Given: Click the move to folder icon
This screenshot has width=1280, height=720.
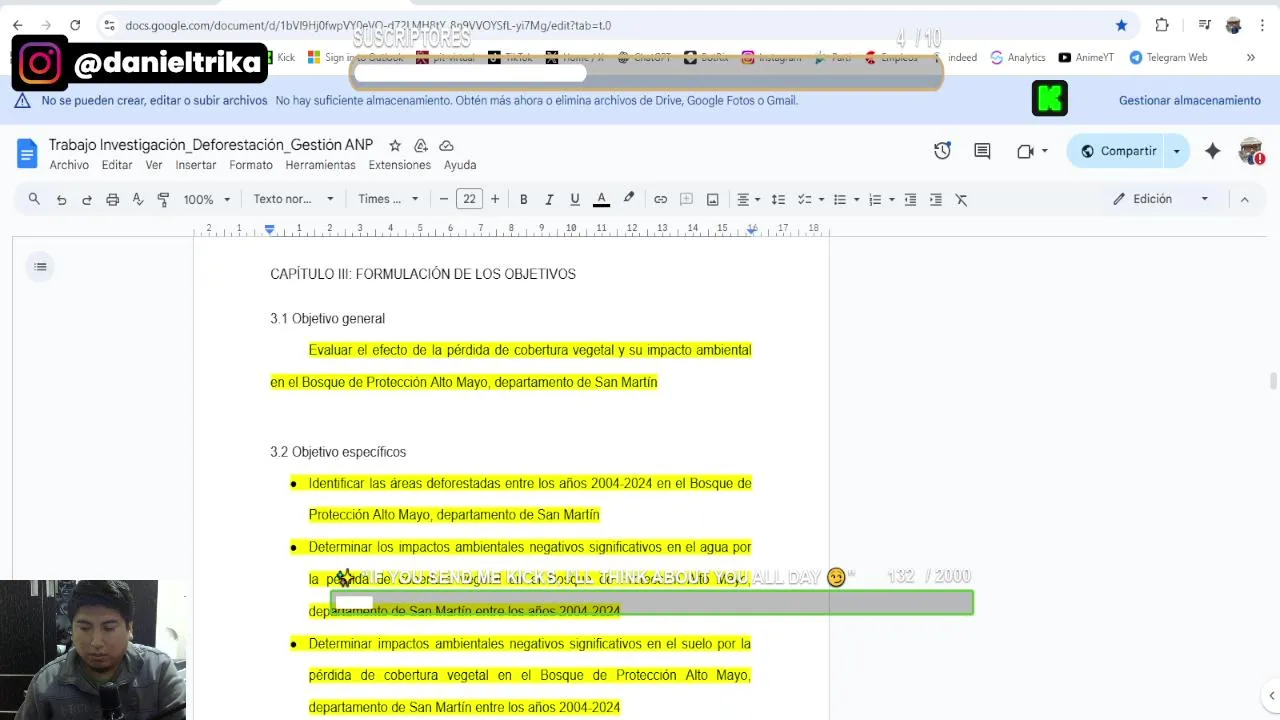Looking at the screenshot, I should coord(421,145).
